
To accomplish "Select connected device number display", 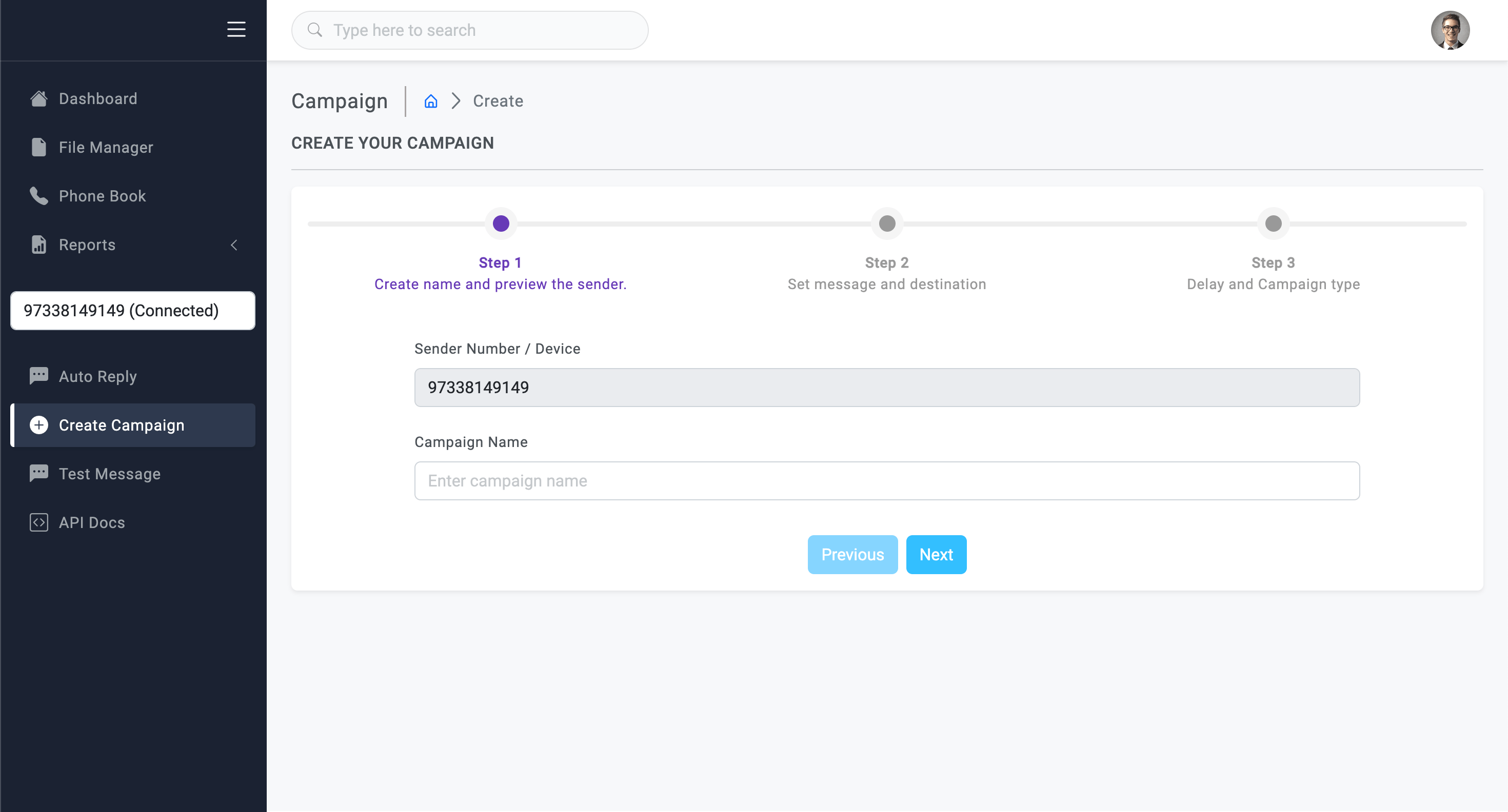I will pos(133,310).
